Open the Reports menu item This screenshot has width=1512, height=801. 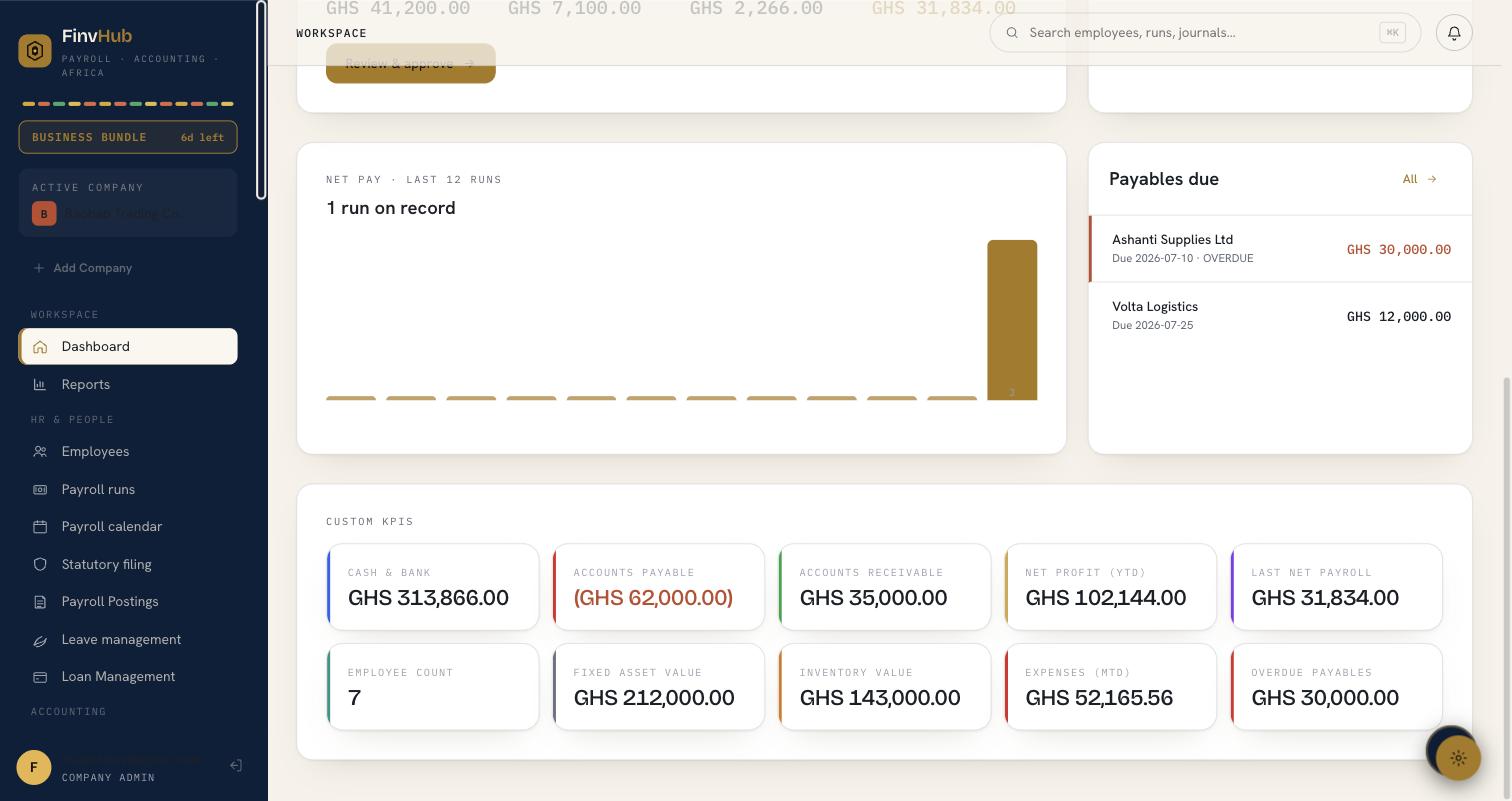128,385
